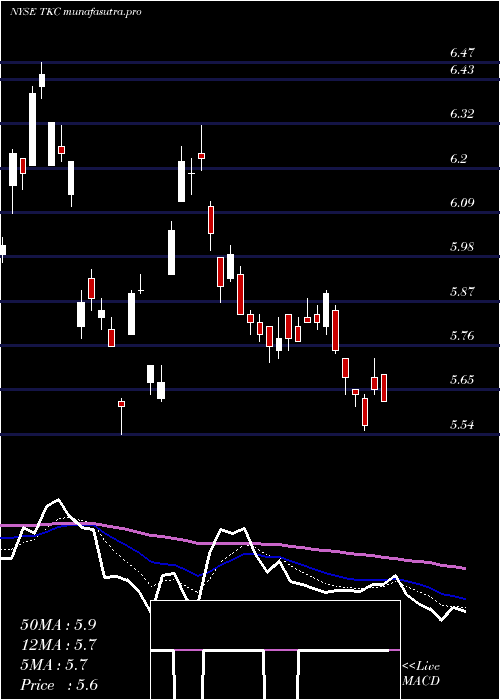Click the 6.47 price level label

tap(462, 53)
